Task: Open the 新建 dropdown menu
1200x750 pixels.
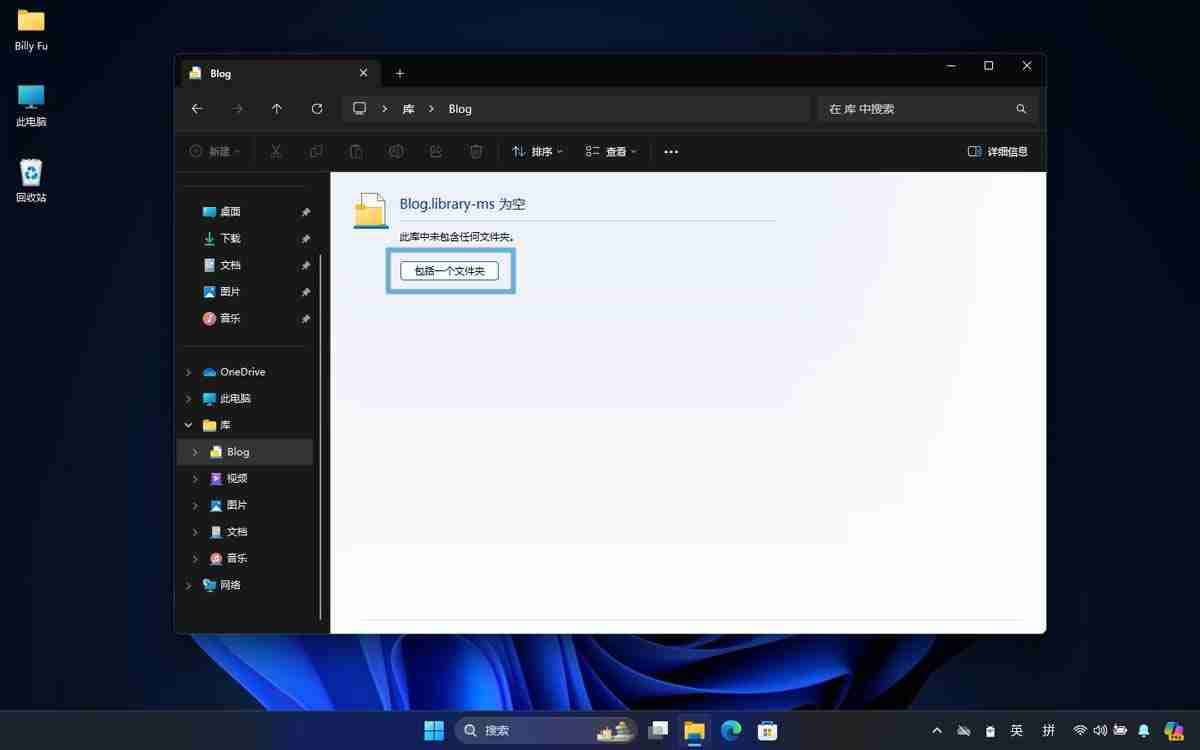Action: (214, 151)
